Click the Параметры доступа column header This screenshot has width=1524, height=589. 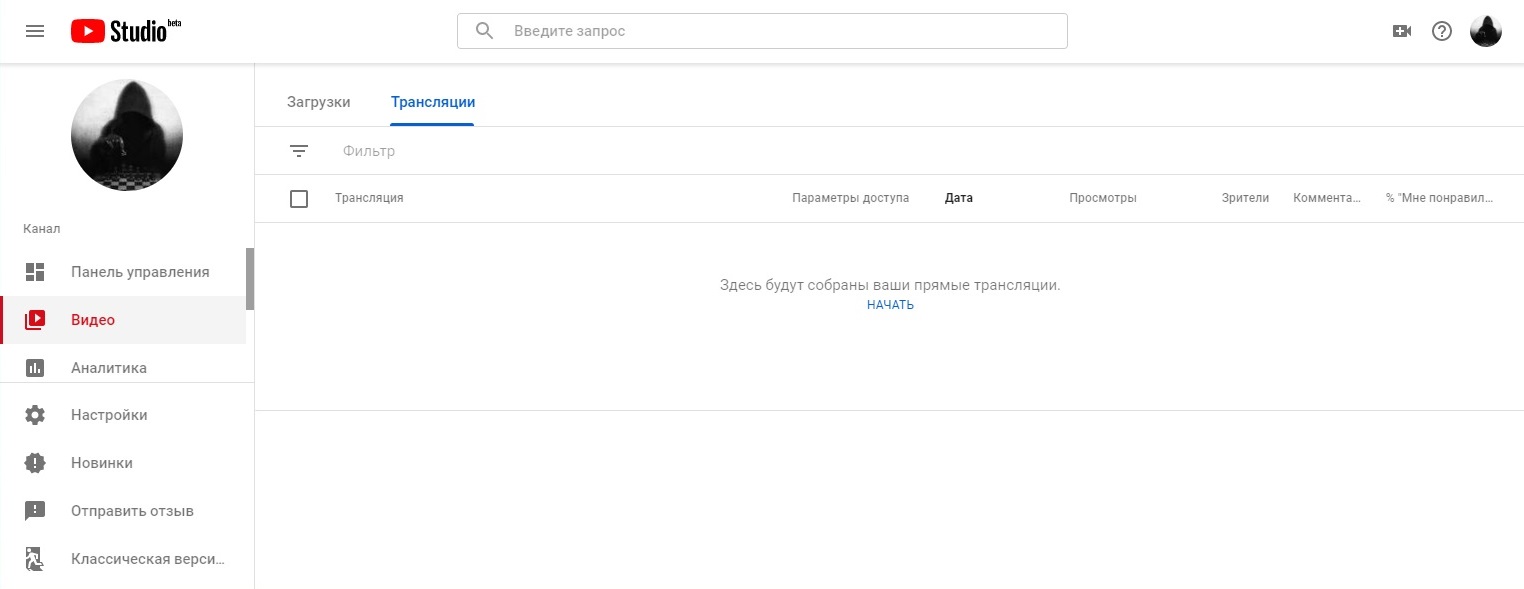pyautogui.click(x=851, y=198)
